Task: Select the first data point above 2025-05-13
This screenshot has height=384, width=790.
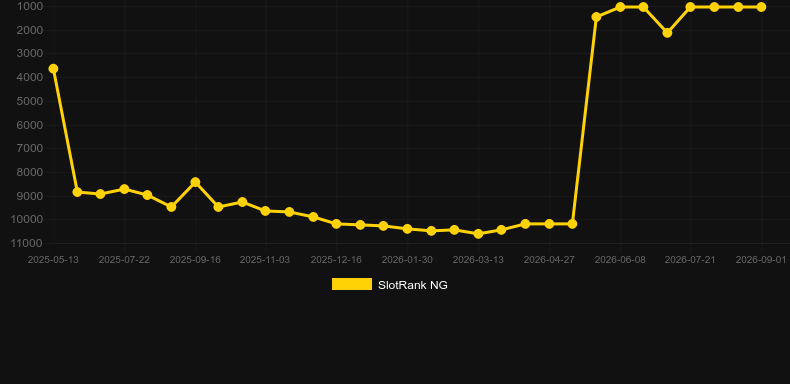Action: tap(53, 69)
